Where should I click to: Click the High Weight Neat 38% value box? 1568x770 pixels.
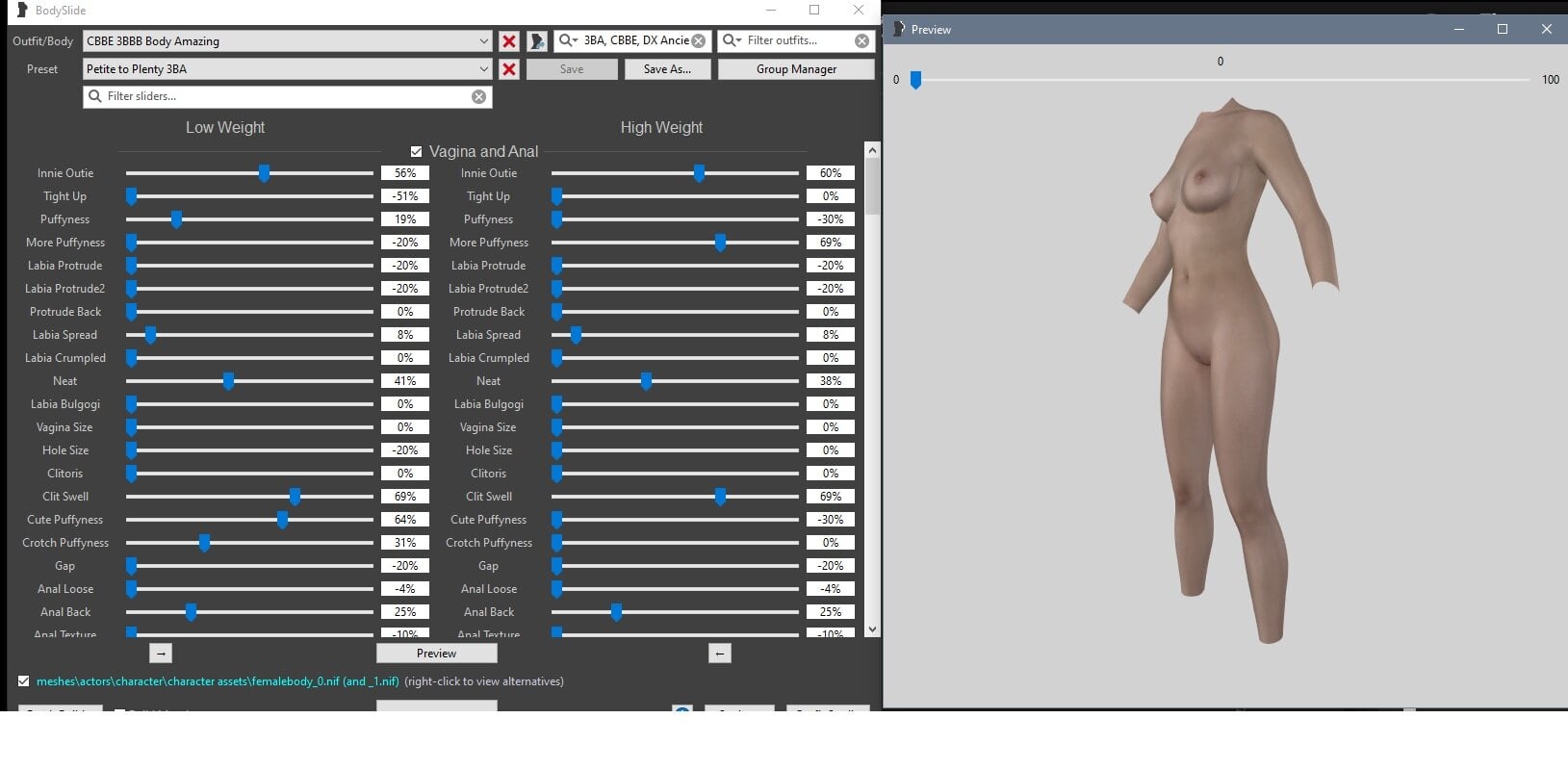coord(831,381)
